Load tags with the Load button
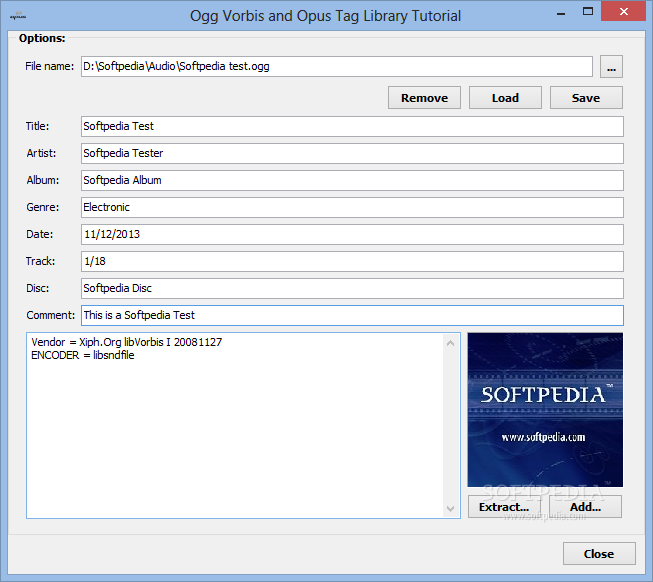This screenshot has width=653, height=582. 505,98
